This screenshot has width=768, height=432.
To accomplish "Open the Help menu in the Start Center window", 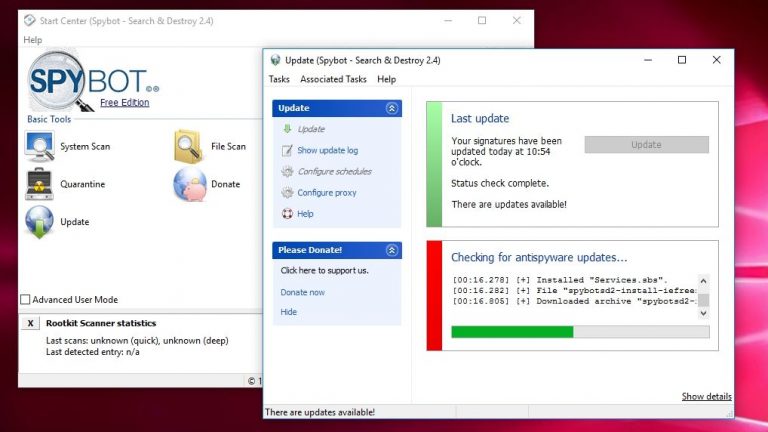I will 33,40.
